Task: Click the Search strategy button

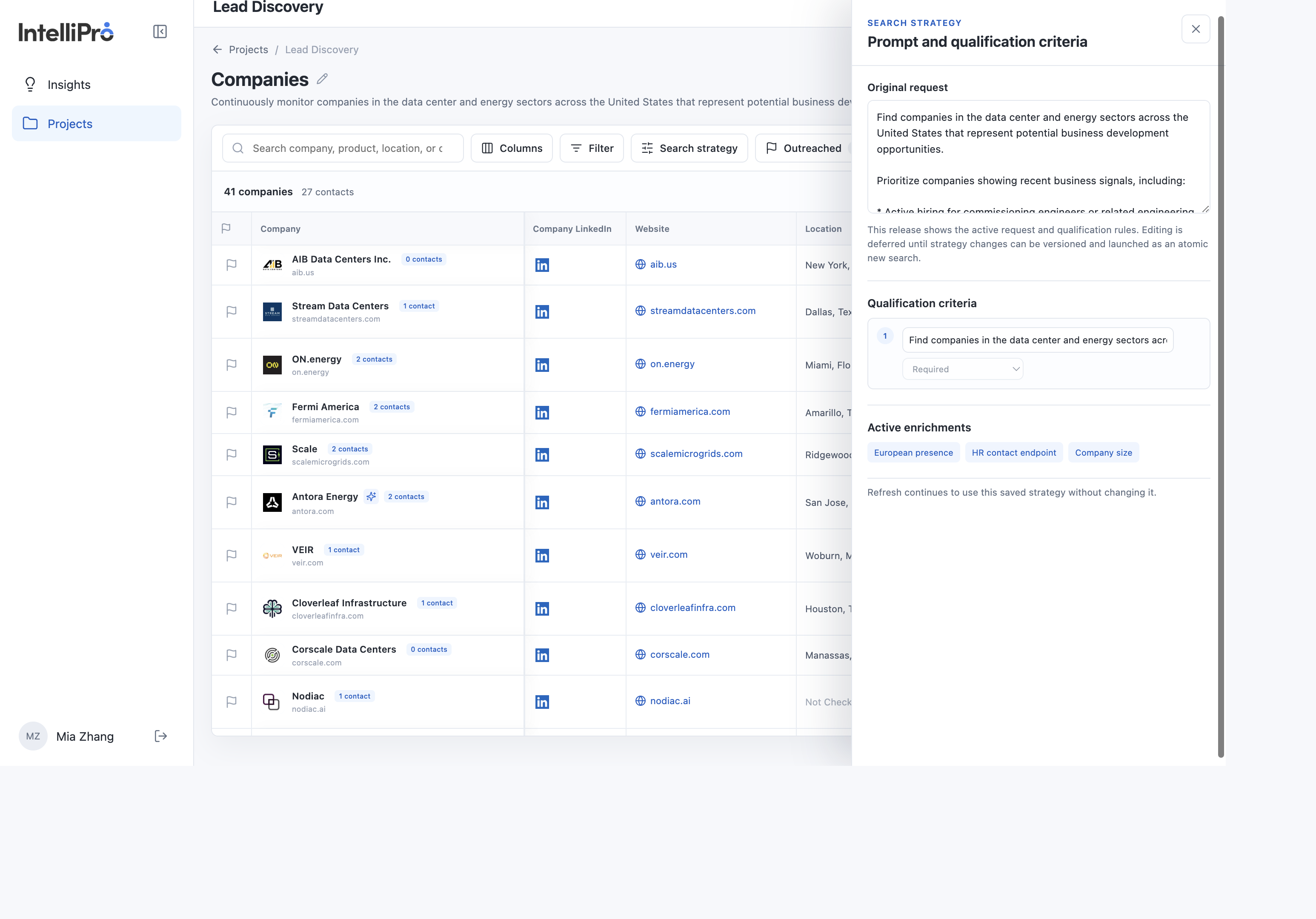Action: click(689, 148)
